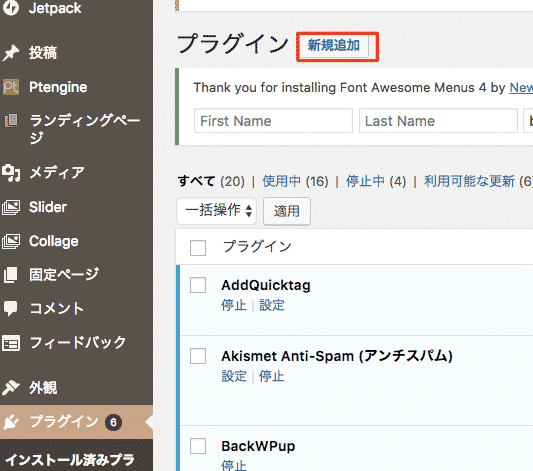Click the Collage images icon
Screen dimensions: 533x471
tap(11, 242)
